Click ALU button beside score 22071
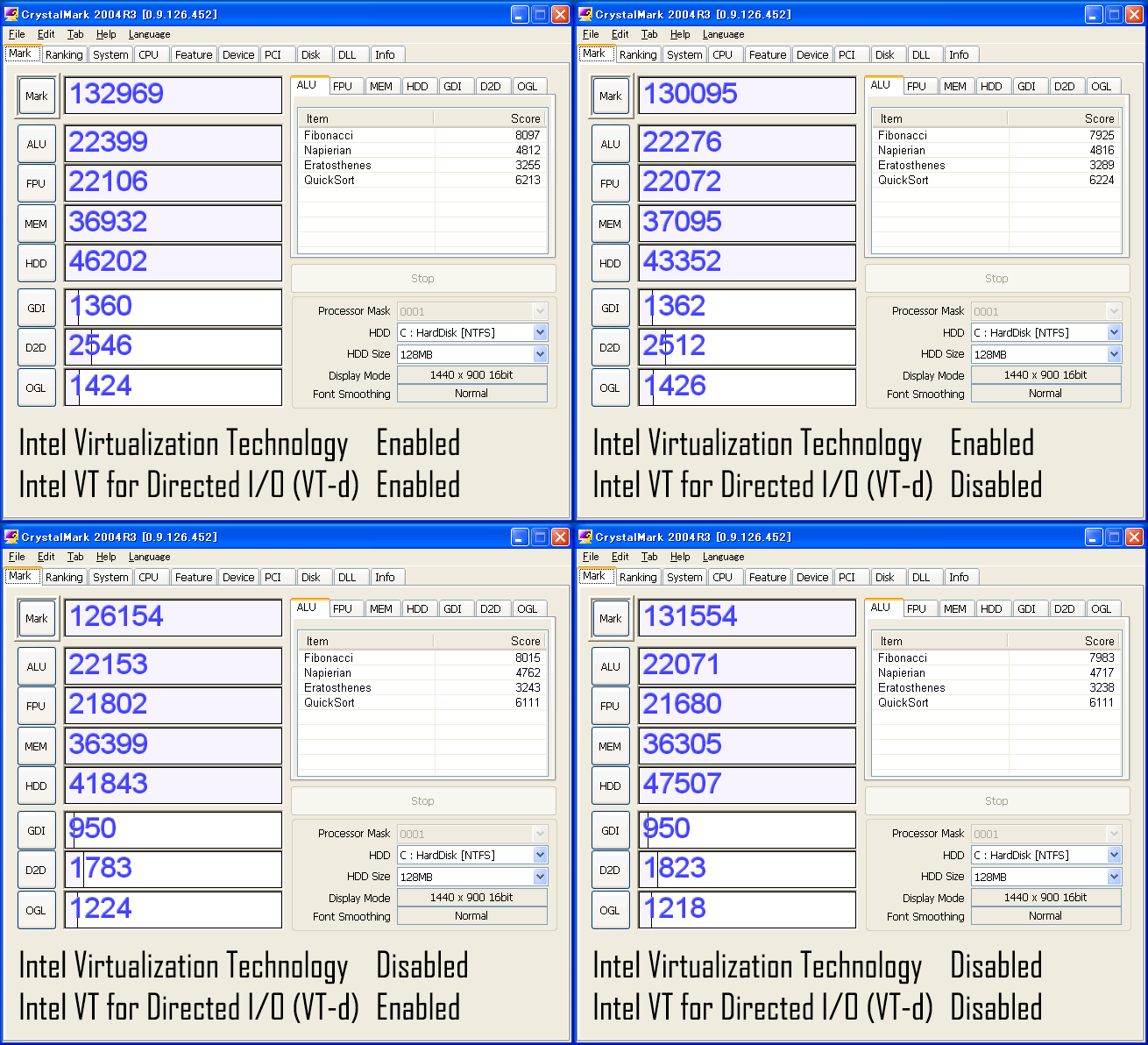Viewport: 1148px width, 1045px height. pyautogui.click(x=611, y=666)
